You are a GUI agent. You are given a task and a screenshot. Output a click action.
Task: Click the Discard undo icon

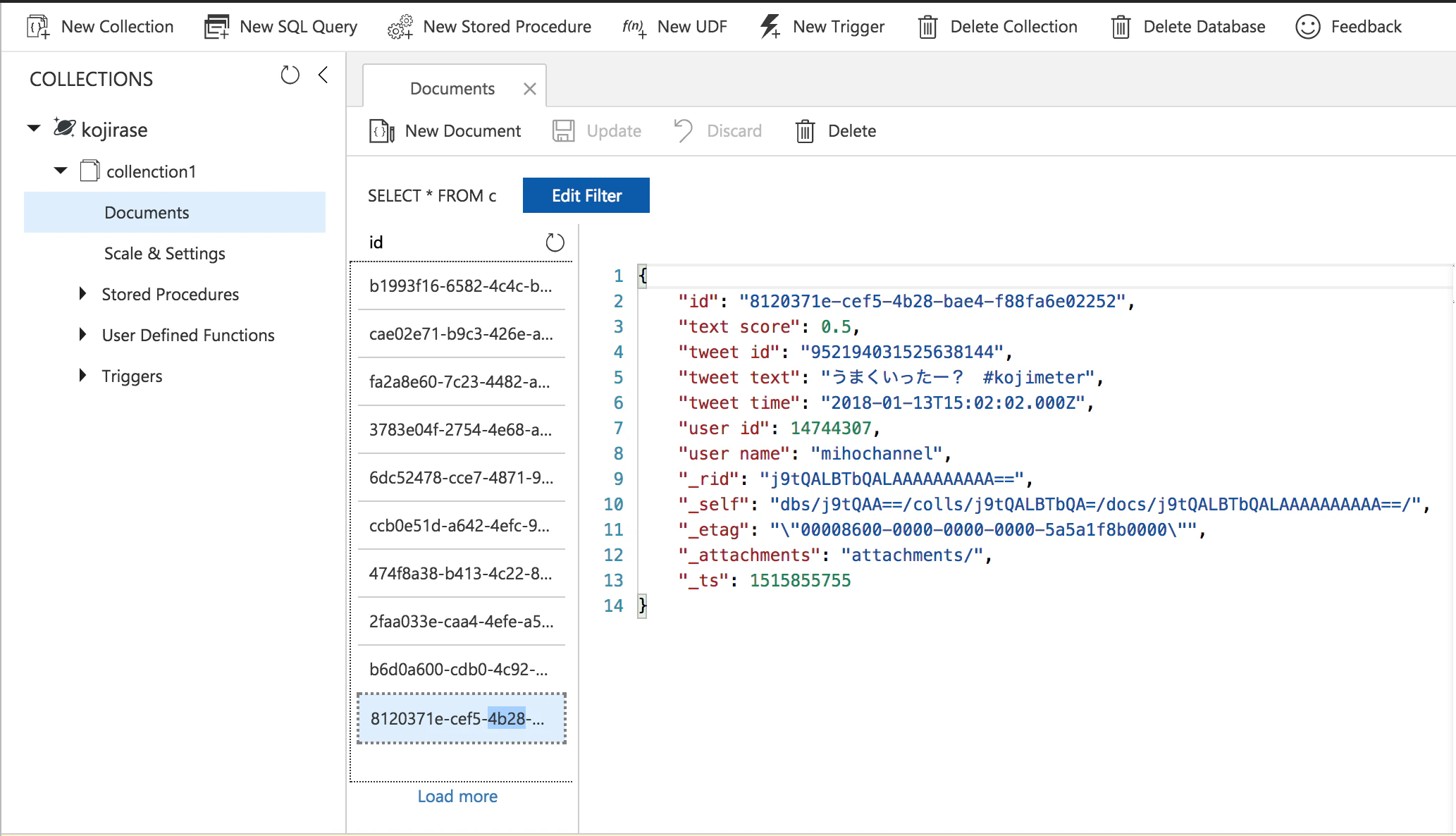pos(683,131)
